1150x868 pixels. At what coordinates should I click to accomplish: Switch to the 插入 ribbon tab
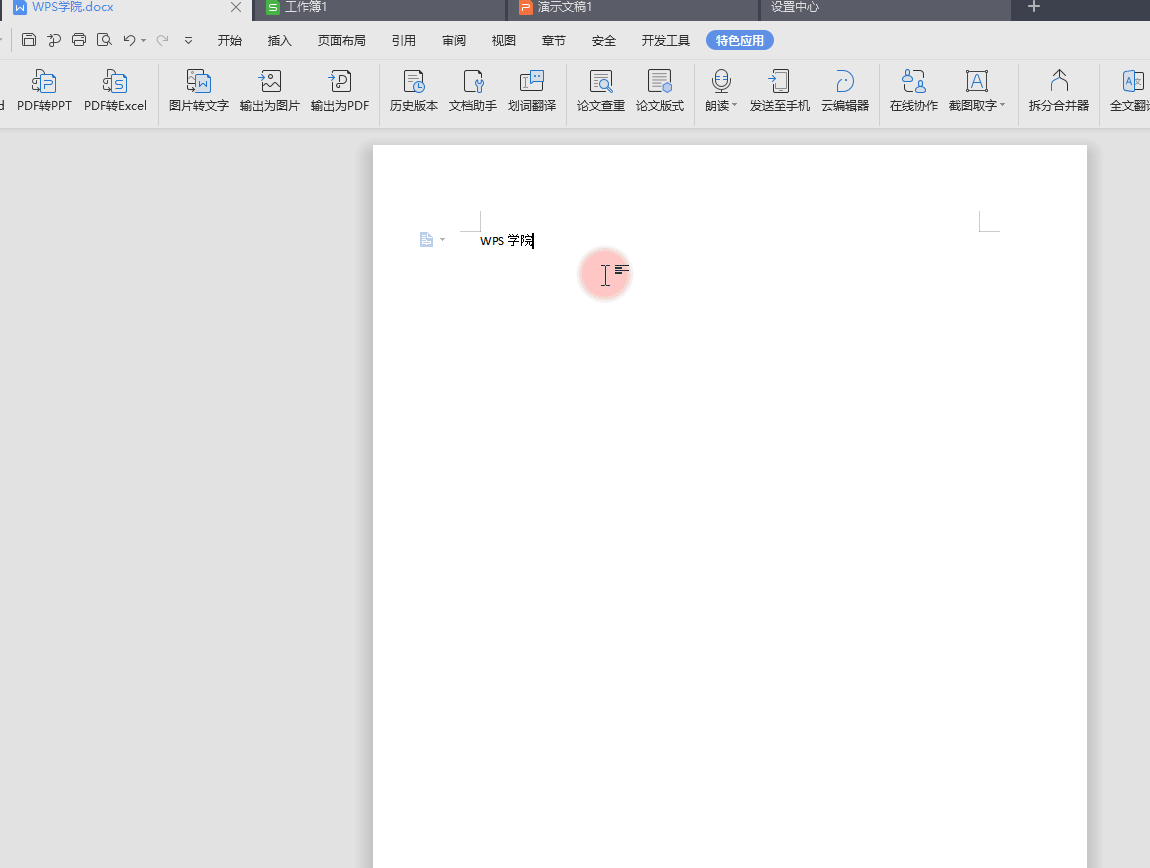[x=279, y=40]
